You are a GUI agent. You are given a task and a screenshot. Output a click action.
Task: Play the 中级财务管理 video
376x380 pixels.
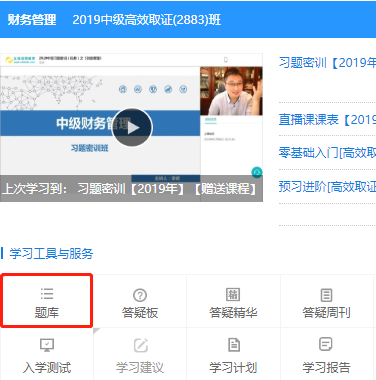click(132, 127)
